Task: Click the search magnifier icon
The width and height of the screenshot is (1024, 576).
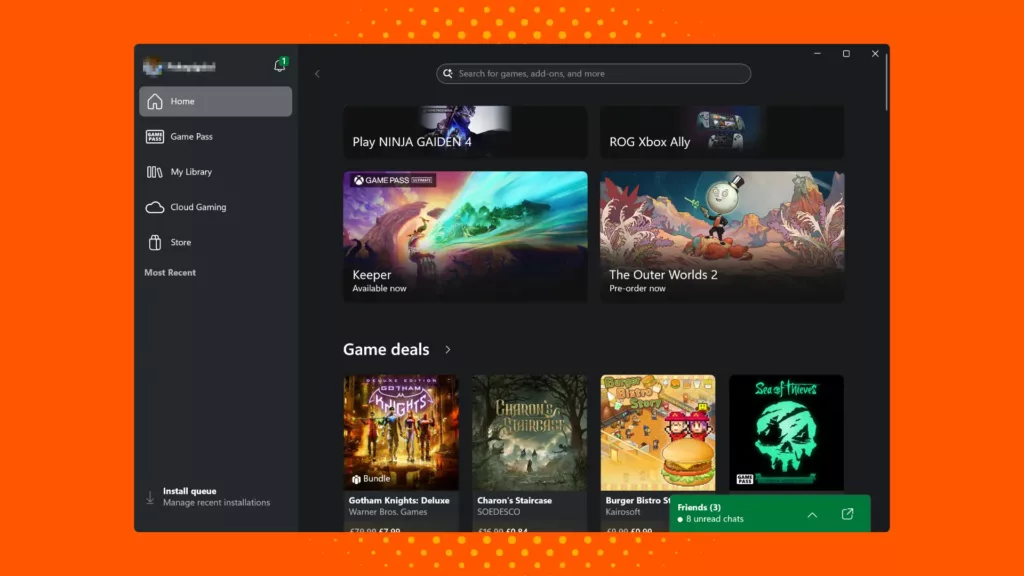Action: pyautogui.click(x=447, y=73)
